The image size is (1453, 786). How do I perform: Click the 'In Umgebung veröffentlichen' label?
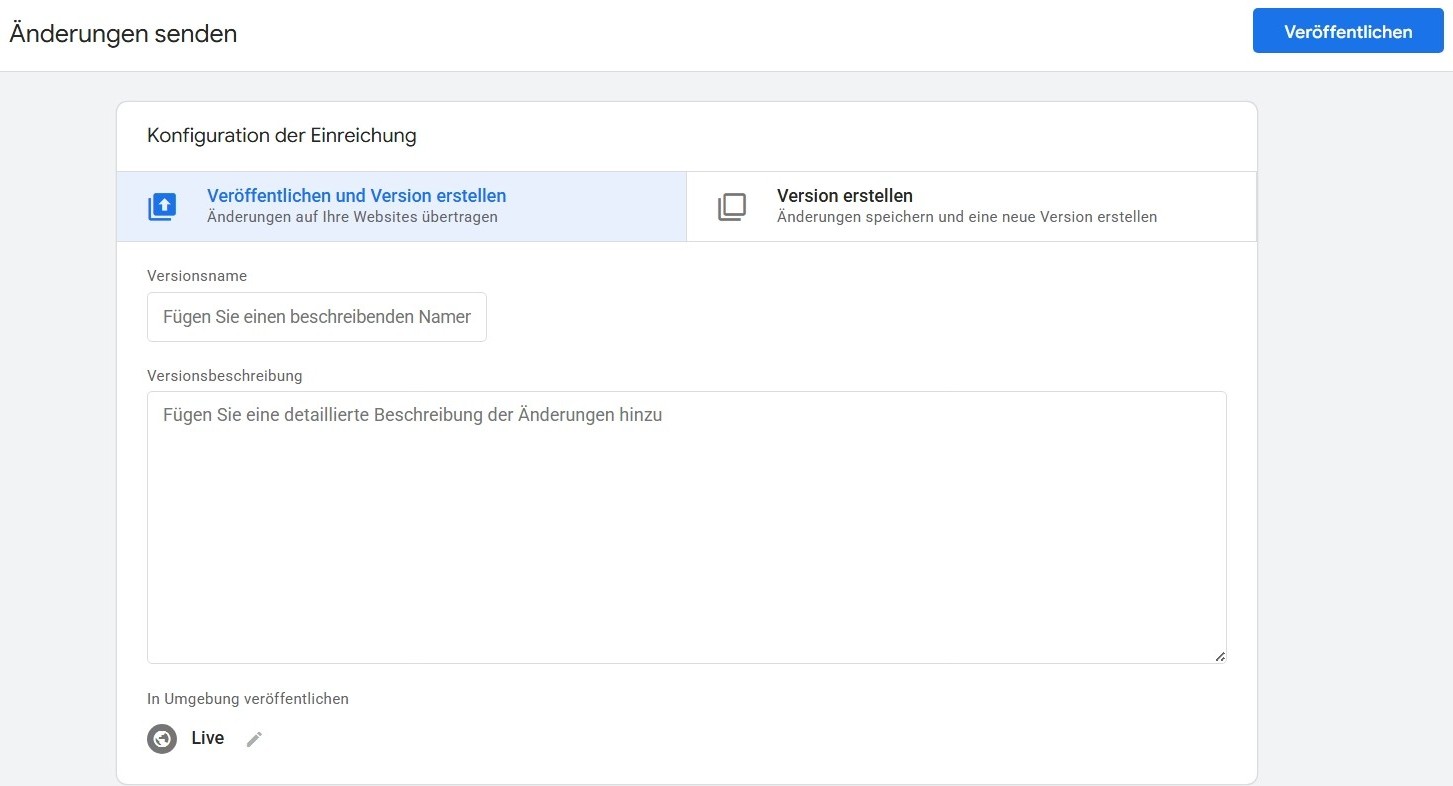tap(248, 699)
